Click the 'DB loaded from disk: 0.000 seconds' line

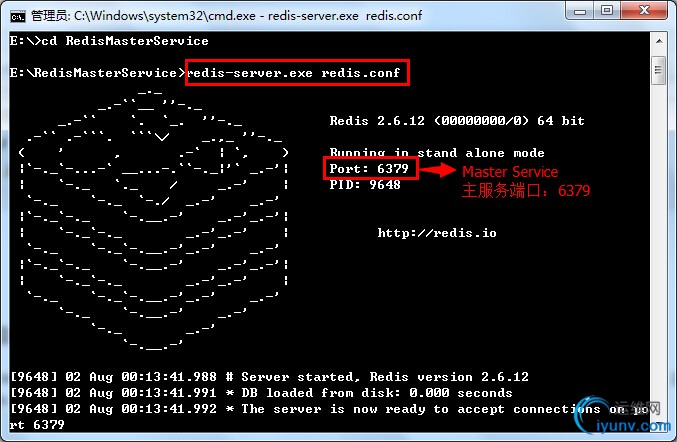click(x=261, y=393)
